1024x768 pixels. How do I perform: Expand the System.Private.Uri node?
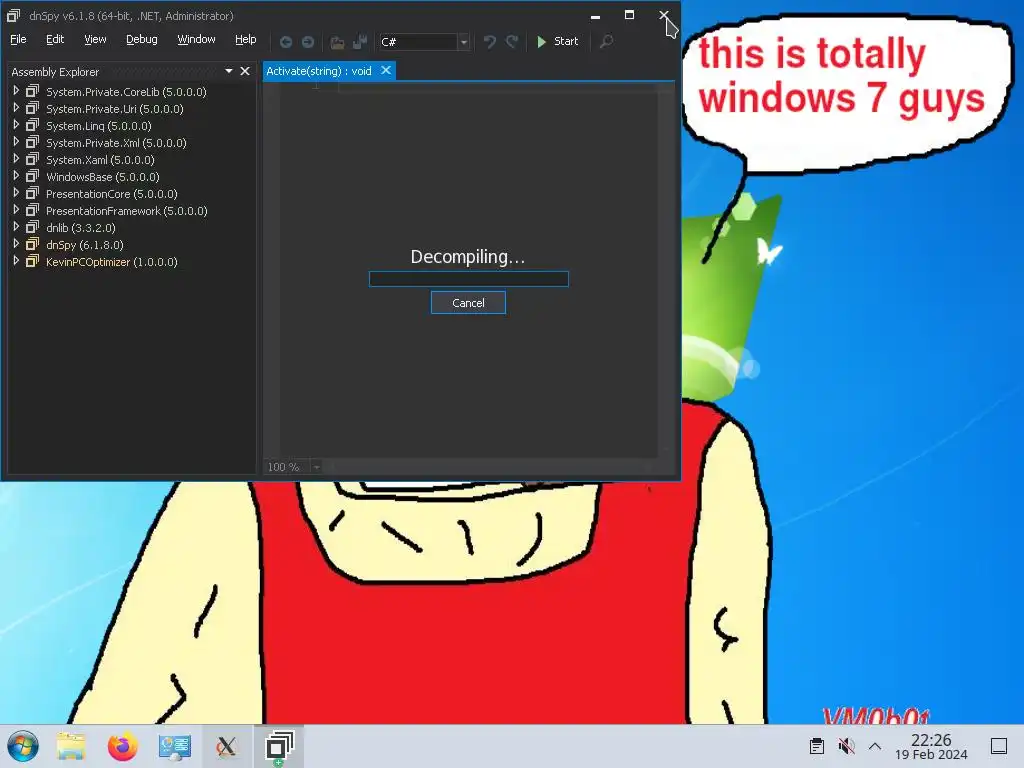click(x=16, y=108)
